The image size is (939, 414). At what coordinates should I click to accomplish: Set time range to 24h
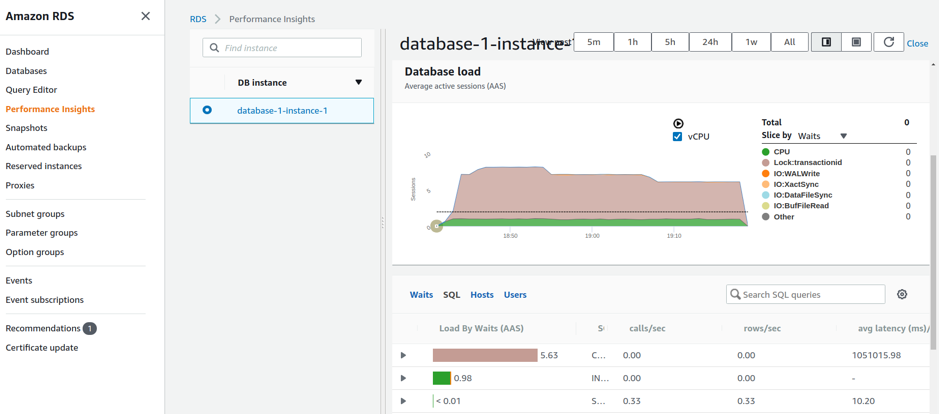coord(710,43)
